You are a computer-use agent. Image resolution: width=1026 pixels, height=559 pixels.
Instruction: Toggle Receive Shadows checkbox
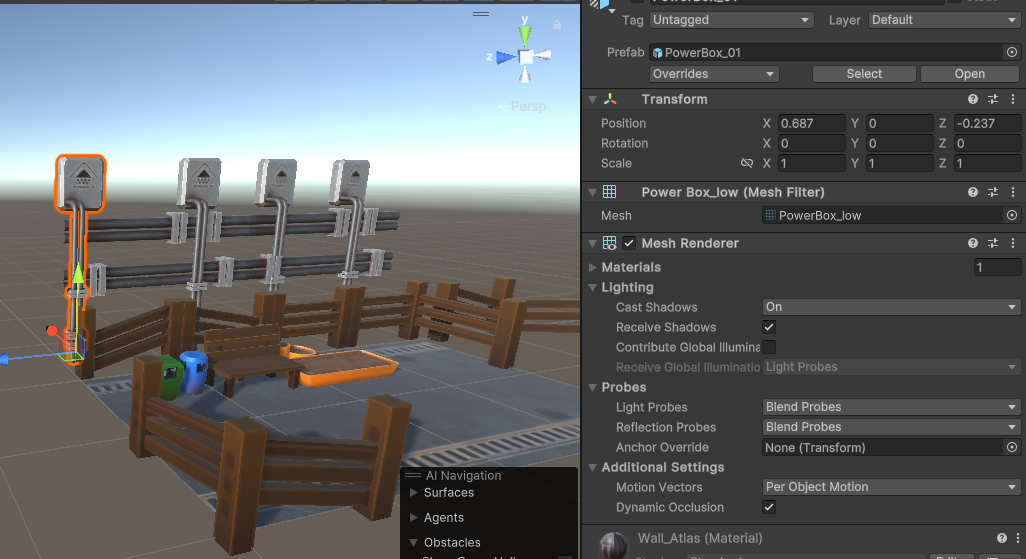[x=769, y=327]
